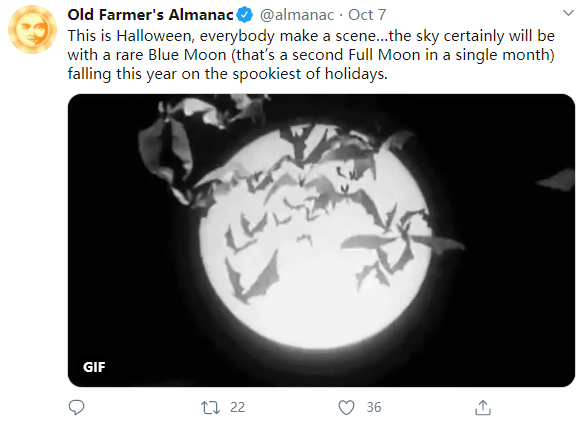
Task: Click the lone bat at GIF's right edge
Action: 556,180
